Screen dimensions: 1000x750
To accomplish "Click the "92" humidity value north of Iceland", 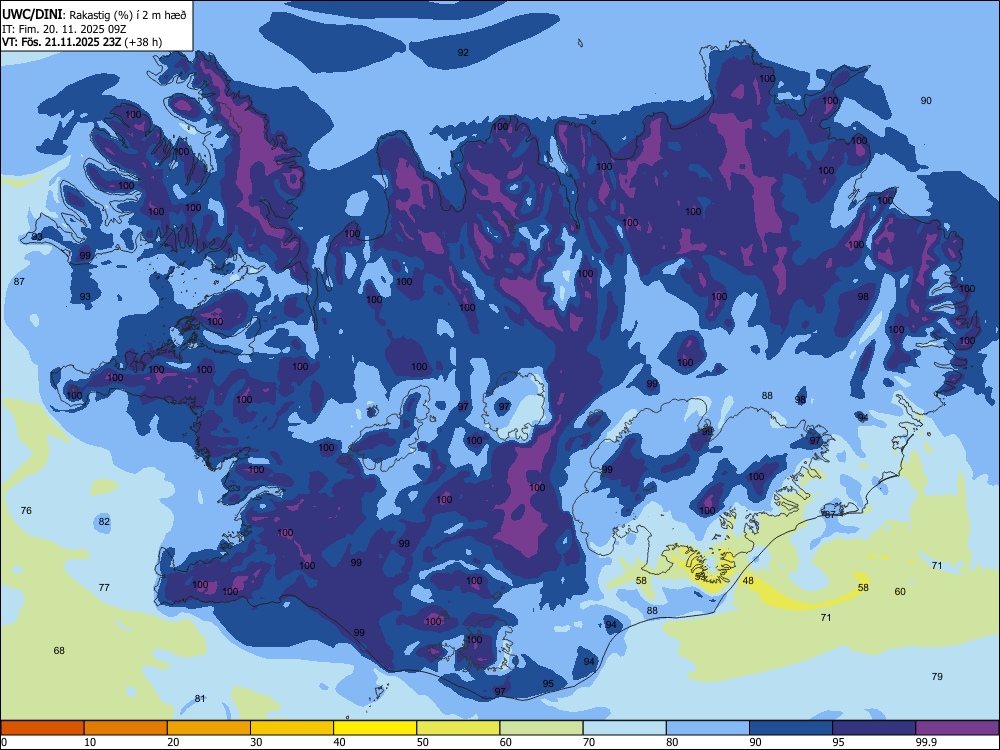I will tap(463, 52).
